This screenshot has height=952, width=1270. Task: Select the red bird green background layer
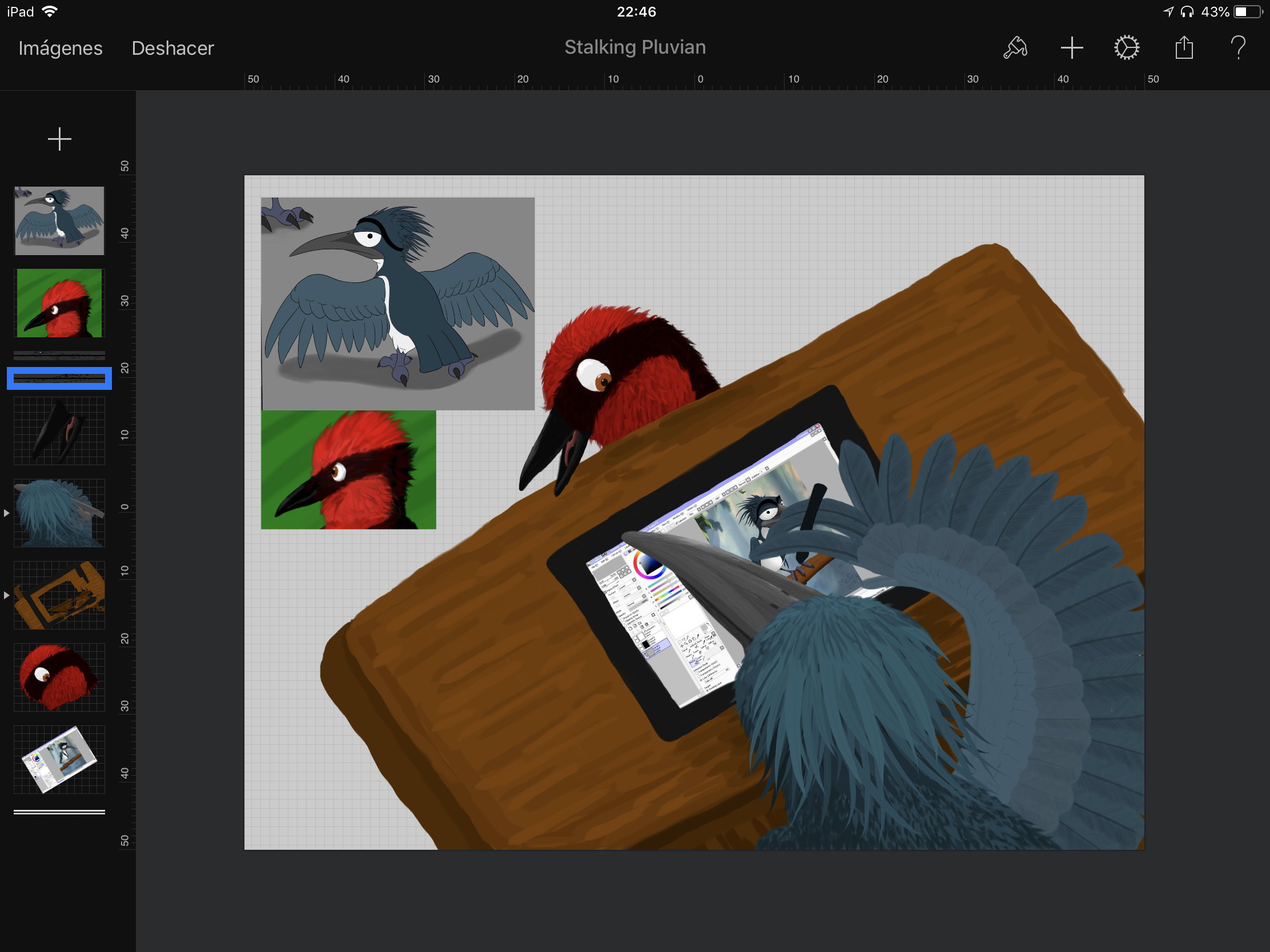[x=59, y=303]
